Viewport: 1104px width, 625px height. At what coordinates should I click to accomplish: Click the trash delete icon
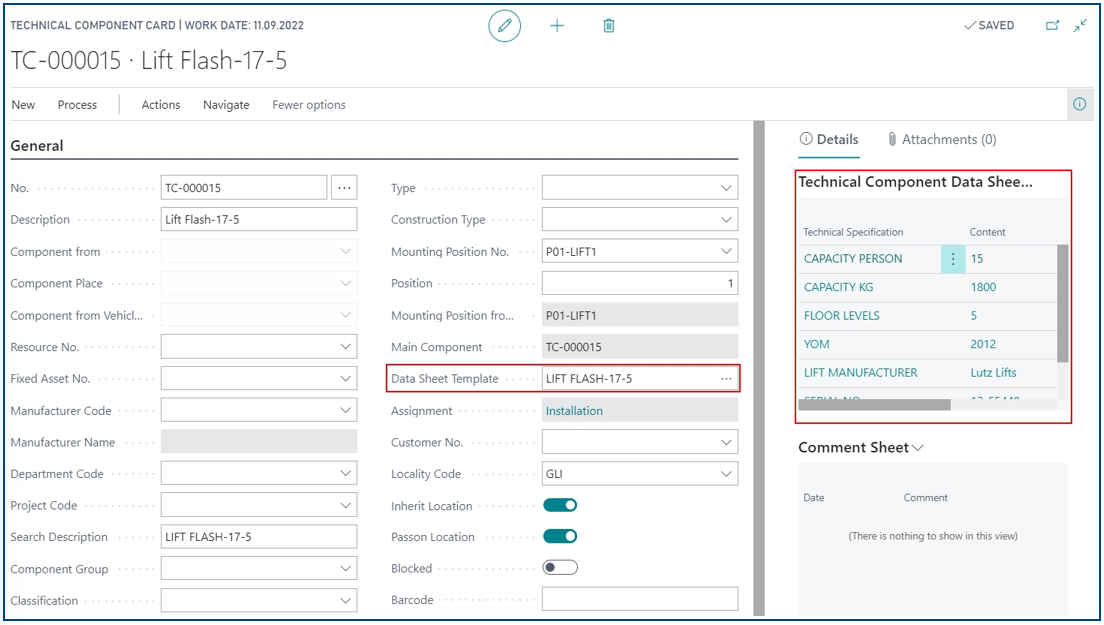point(609,26)
